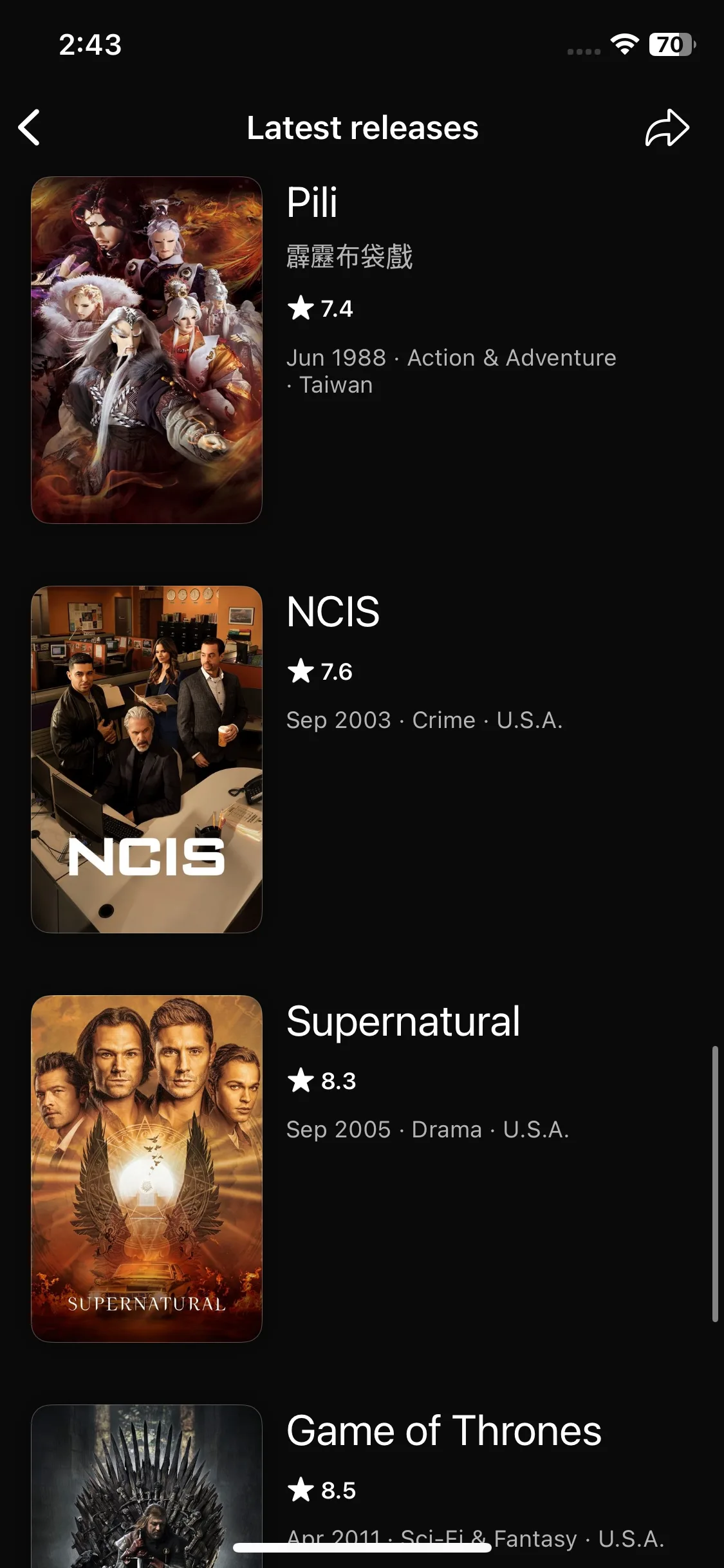Image resolution: width=724 pixels, height=1568 pixels.
Task: Tap the star icon beside 7.4
Action: pyautogui.click(x=301, y=308)
